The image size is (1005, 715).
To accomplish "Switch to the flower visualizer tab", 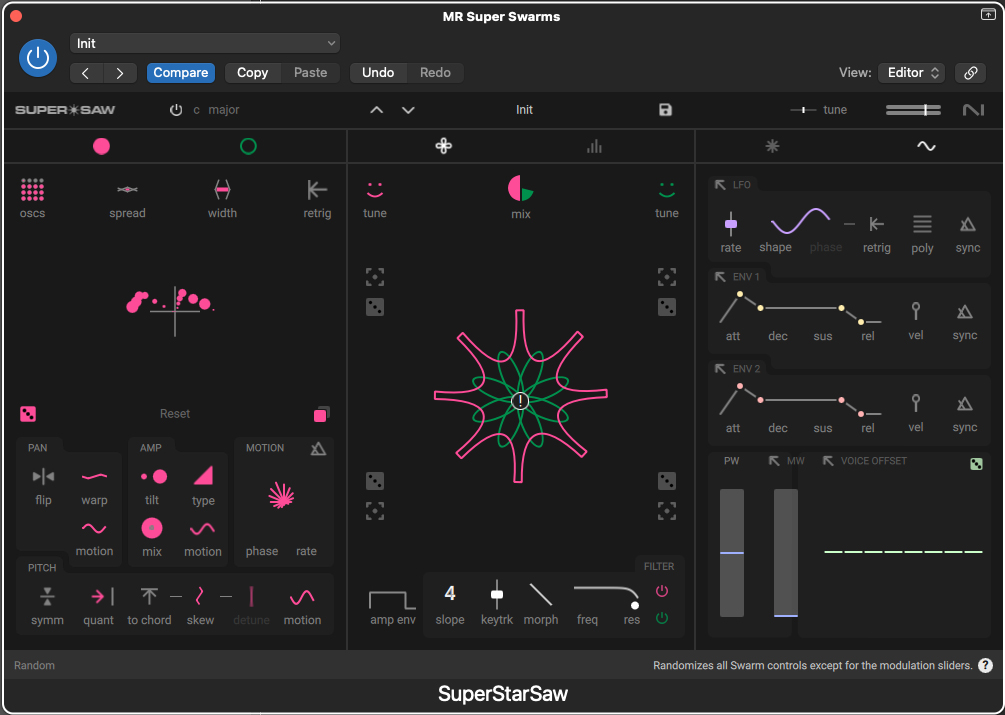I will (x=444, y=147).
